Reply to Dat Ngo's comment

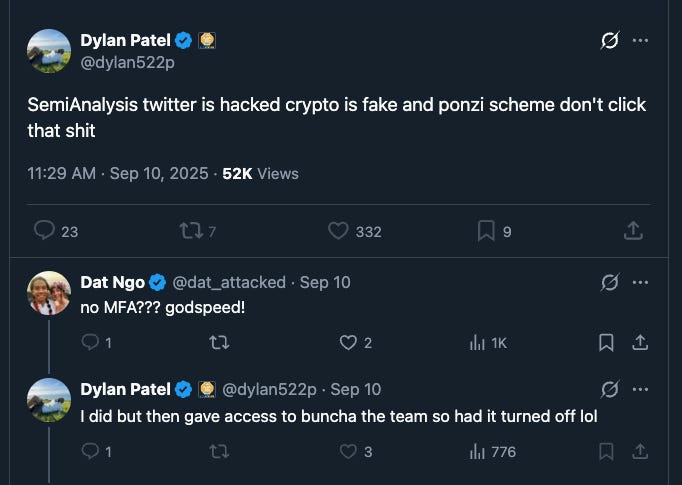coord(89,343)
